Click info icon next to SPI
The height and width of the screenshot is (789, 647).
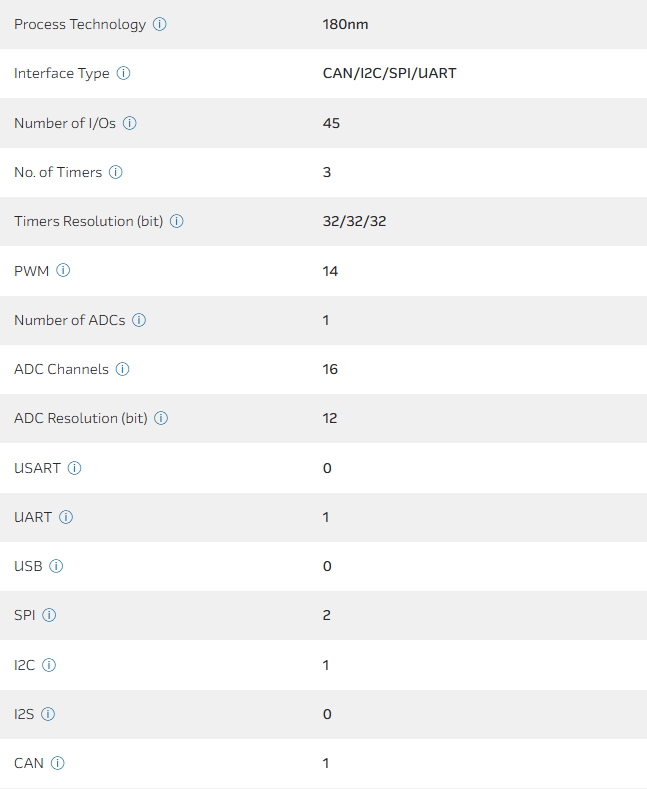click(x=50, y=615)
